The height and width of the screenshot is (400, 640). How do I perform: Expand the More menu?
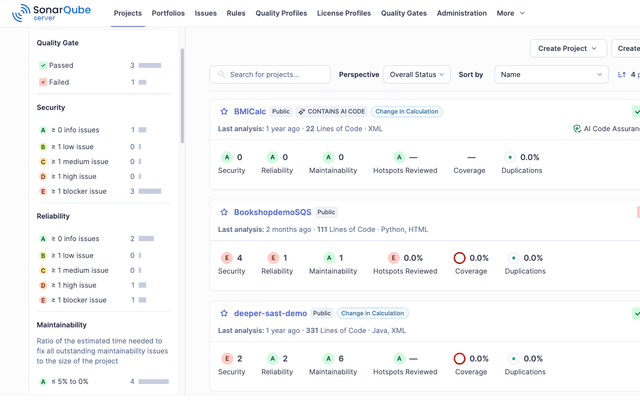tap(510, 13)
